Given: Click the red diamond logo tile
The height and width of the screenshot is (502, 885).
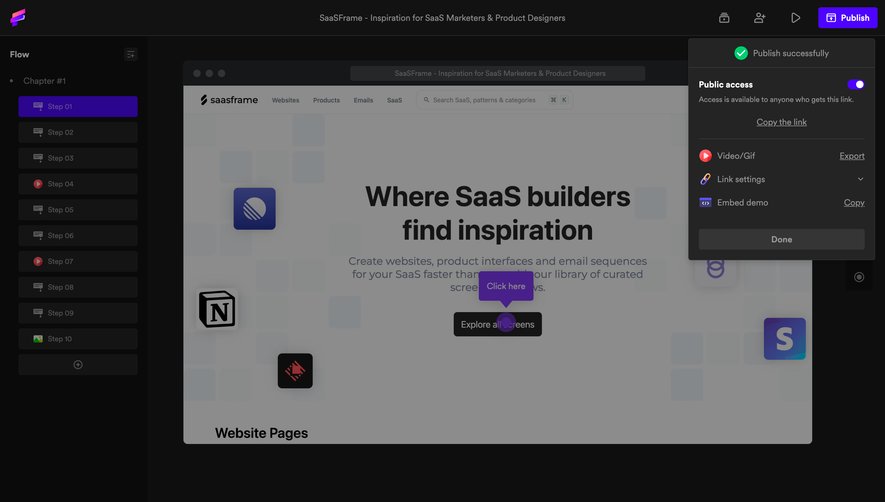Looking at the screenshot, I should (x=295, y=370).
